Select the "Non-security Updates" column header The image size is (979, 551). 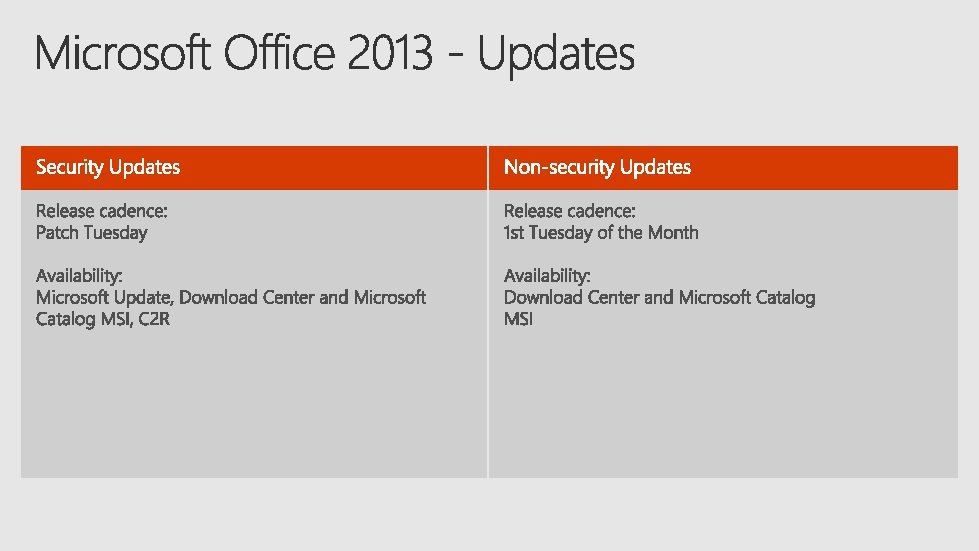(x=597, y=167)
